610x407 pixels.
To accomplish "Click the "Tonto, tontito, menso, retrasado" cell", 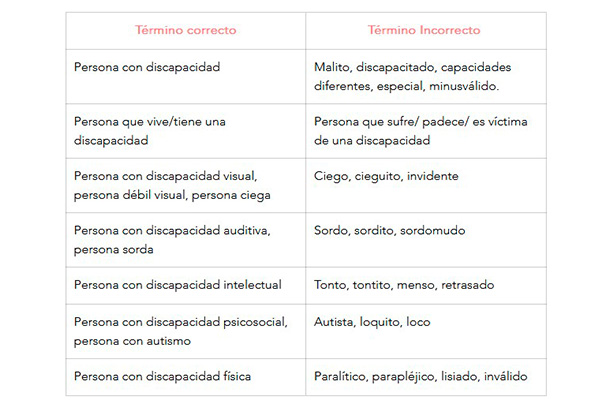I will [404, 285].
